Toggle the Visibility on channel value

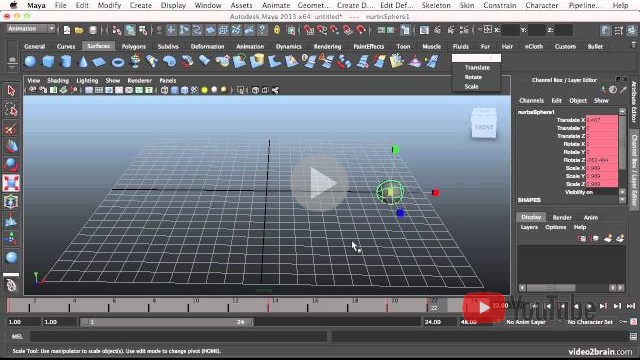602,192
